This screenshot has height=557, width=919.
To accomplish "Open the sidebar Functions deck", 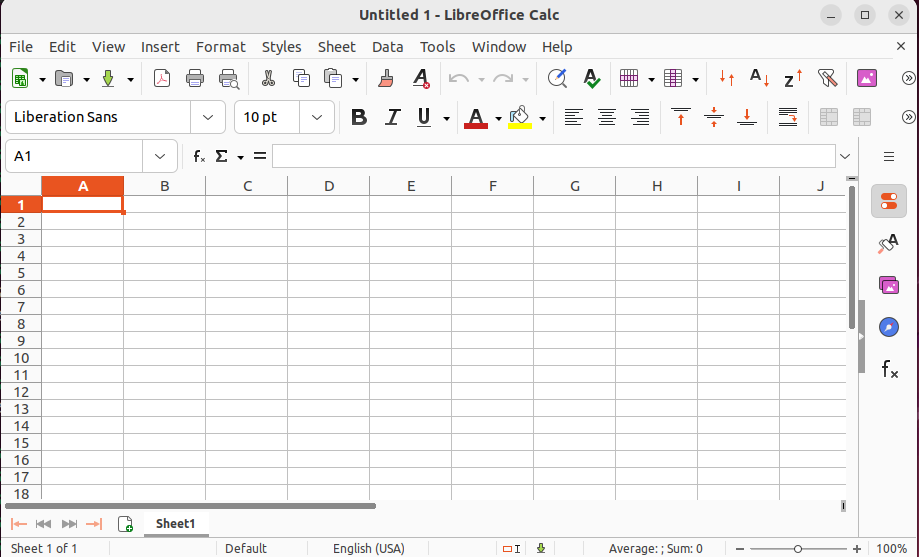I will point(889,369).
